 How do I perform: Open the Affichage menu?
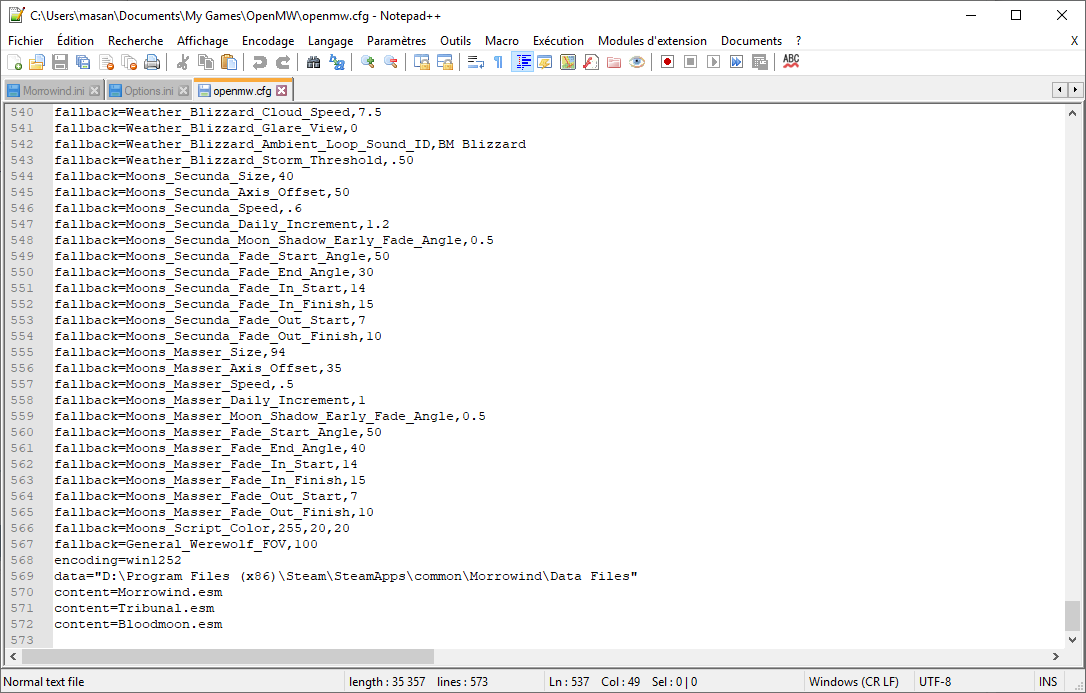click(x=202, y=41)
